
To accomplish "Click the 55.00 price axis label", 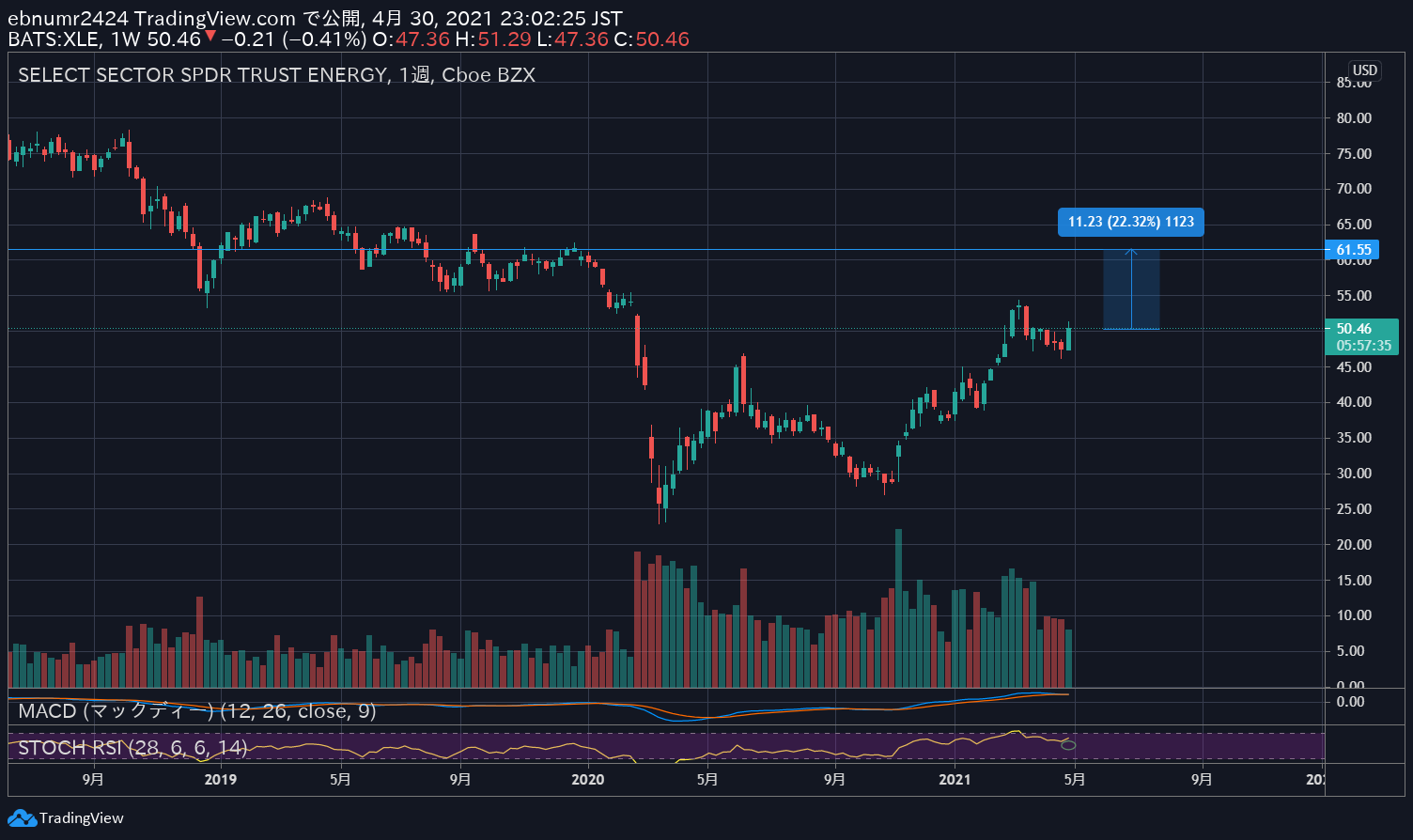I will (1354, 296).
